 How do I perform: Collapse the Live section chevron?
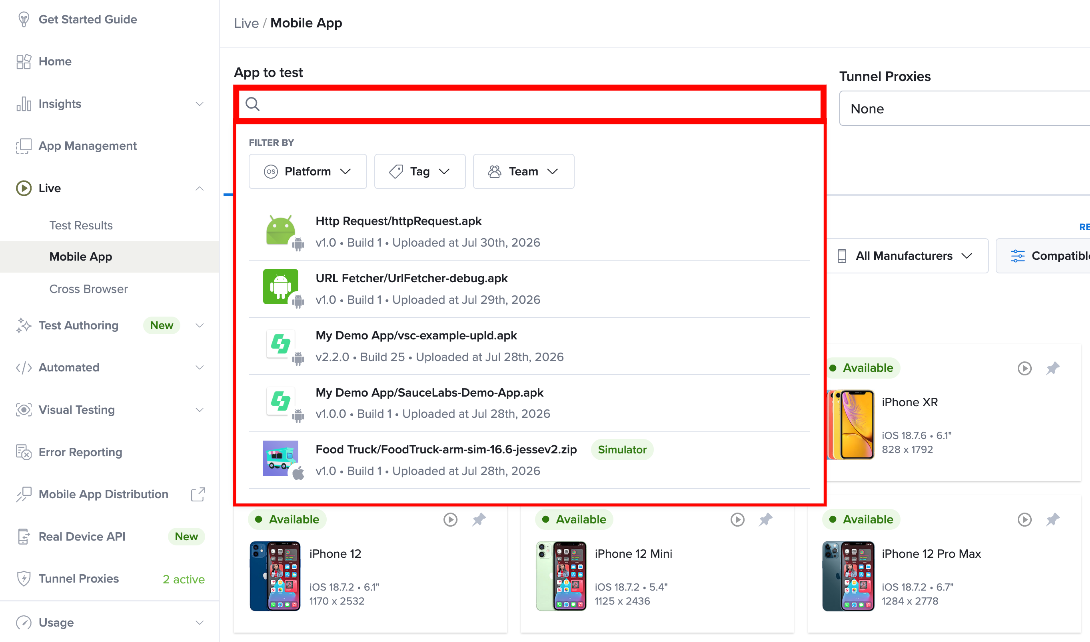point(200,188)
